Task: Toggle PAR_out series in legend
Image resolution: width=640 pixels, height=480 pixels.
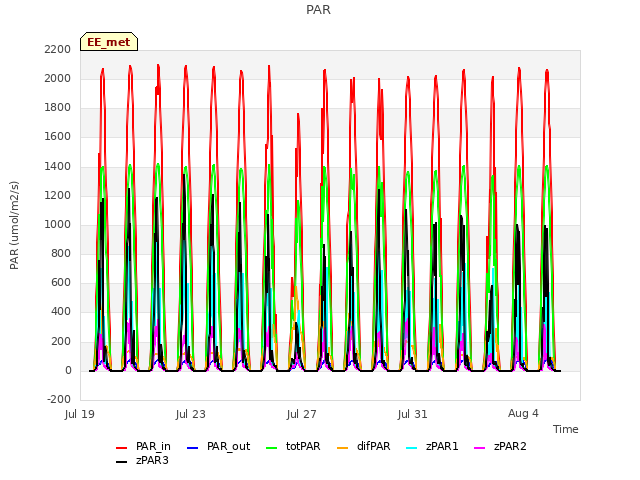Action: pyautogui.click(x=218, y=447)
